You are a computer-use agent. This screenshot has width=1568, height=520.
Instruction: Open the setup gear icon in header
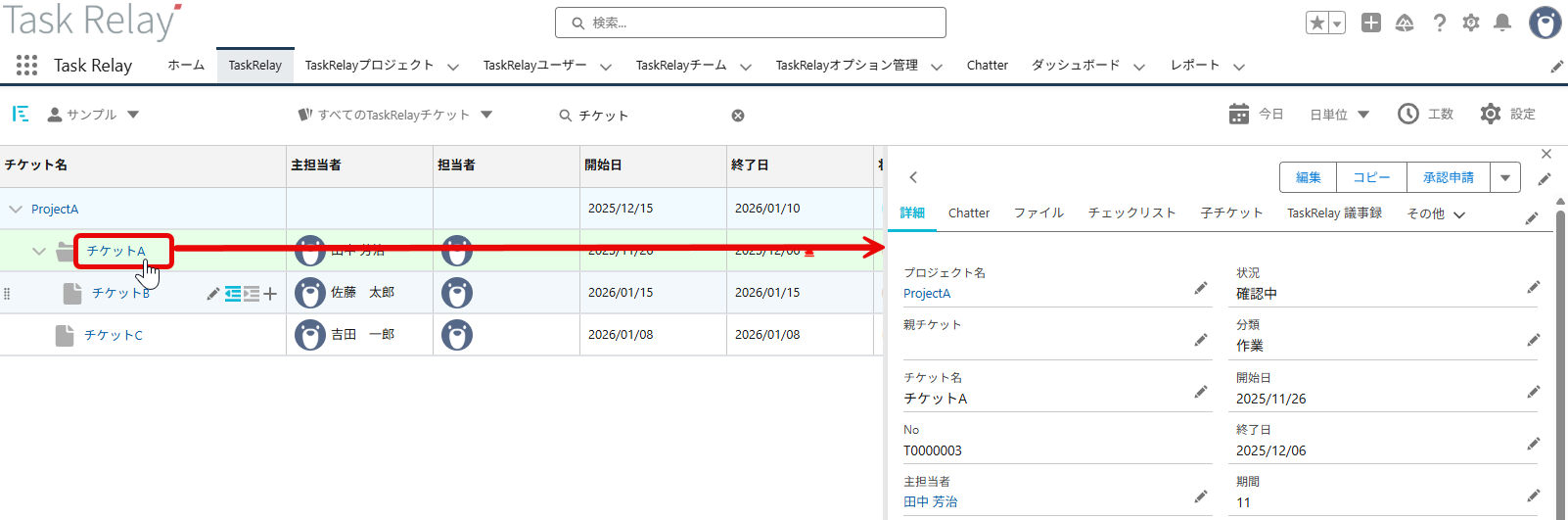tap(1471, 23)
